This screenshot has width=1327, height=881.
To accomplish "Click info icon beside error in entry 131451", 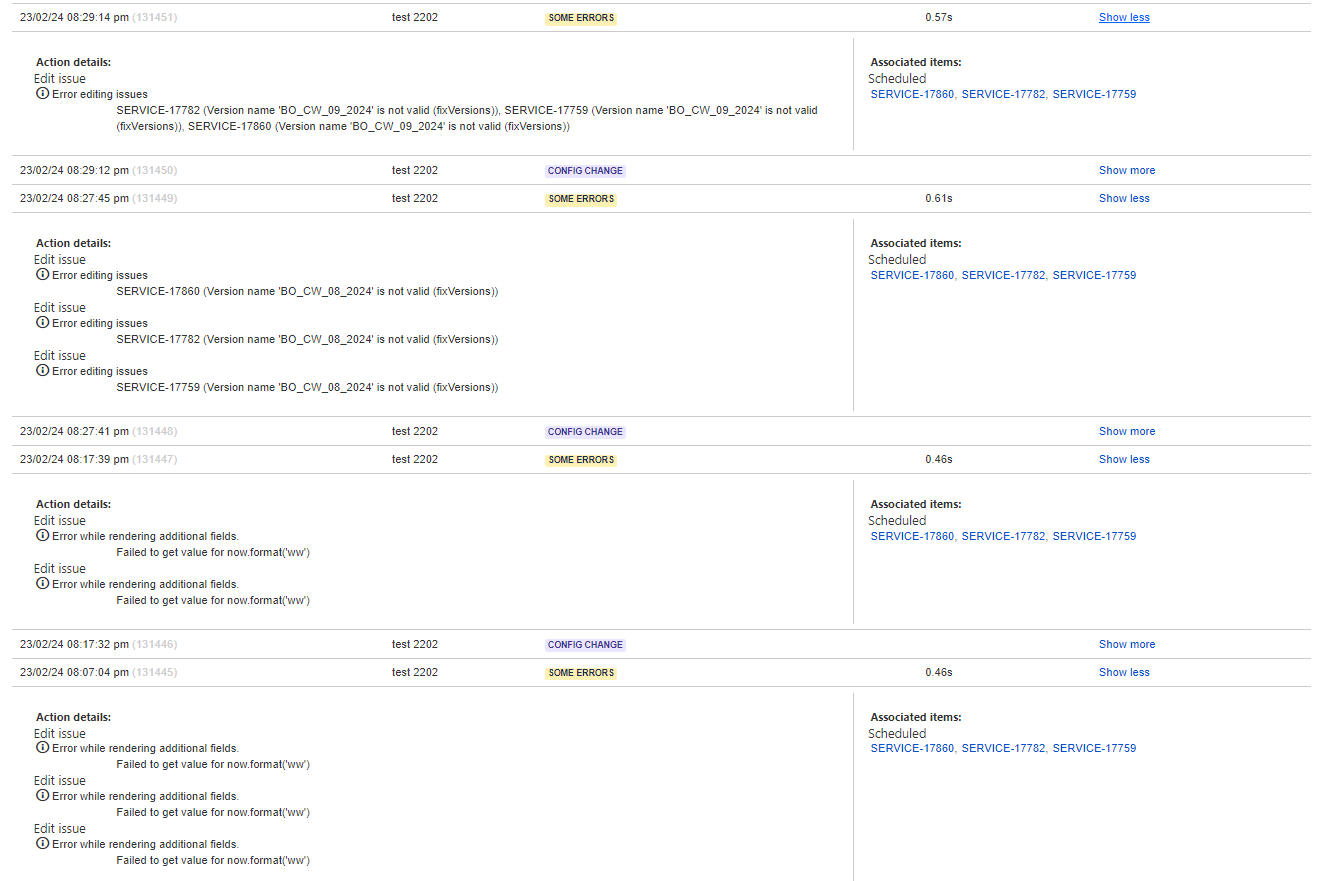I will pyautogui.click(x=42, y=94).
